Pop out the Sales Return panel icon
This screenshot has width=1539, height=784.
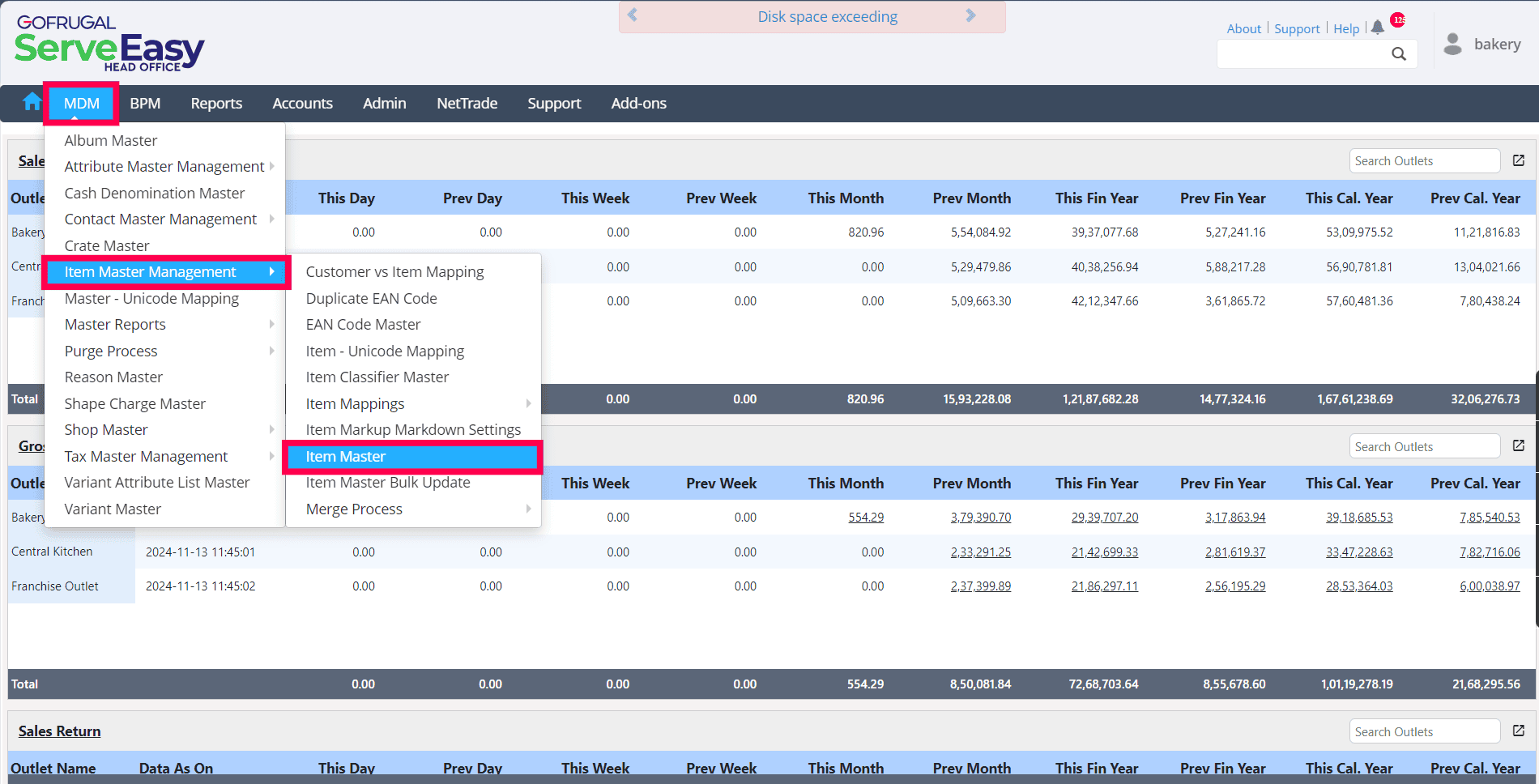[x=1519, y=731]
